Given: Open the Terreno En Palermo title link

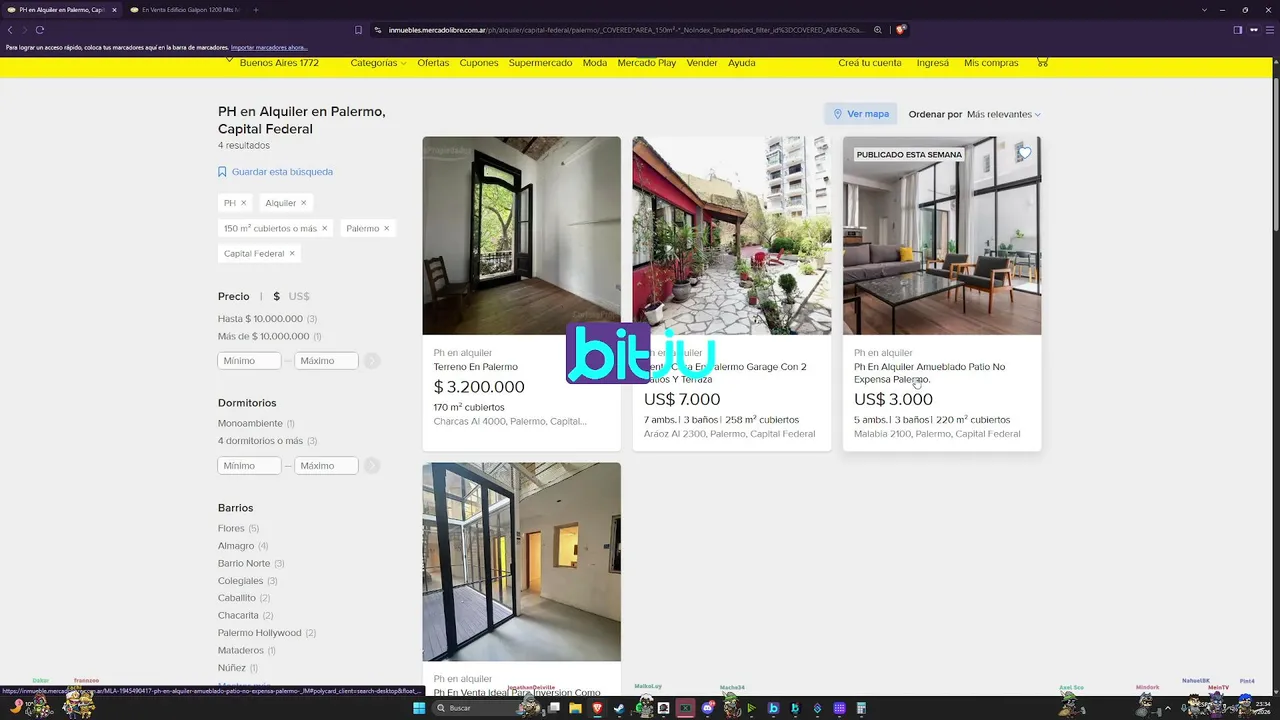Looking at the screenshot, I should 476,367.
